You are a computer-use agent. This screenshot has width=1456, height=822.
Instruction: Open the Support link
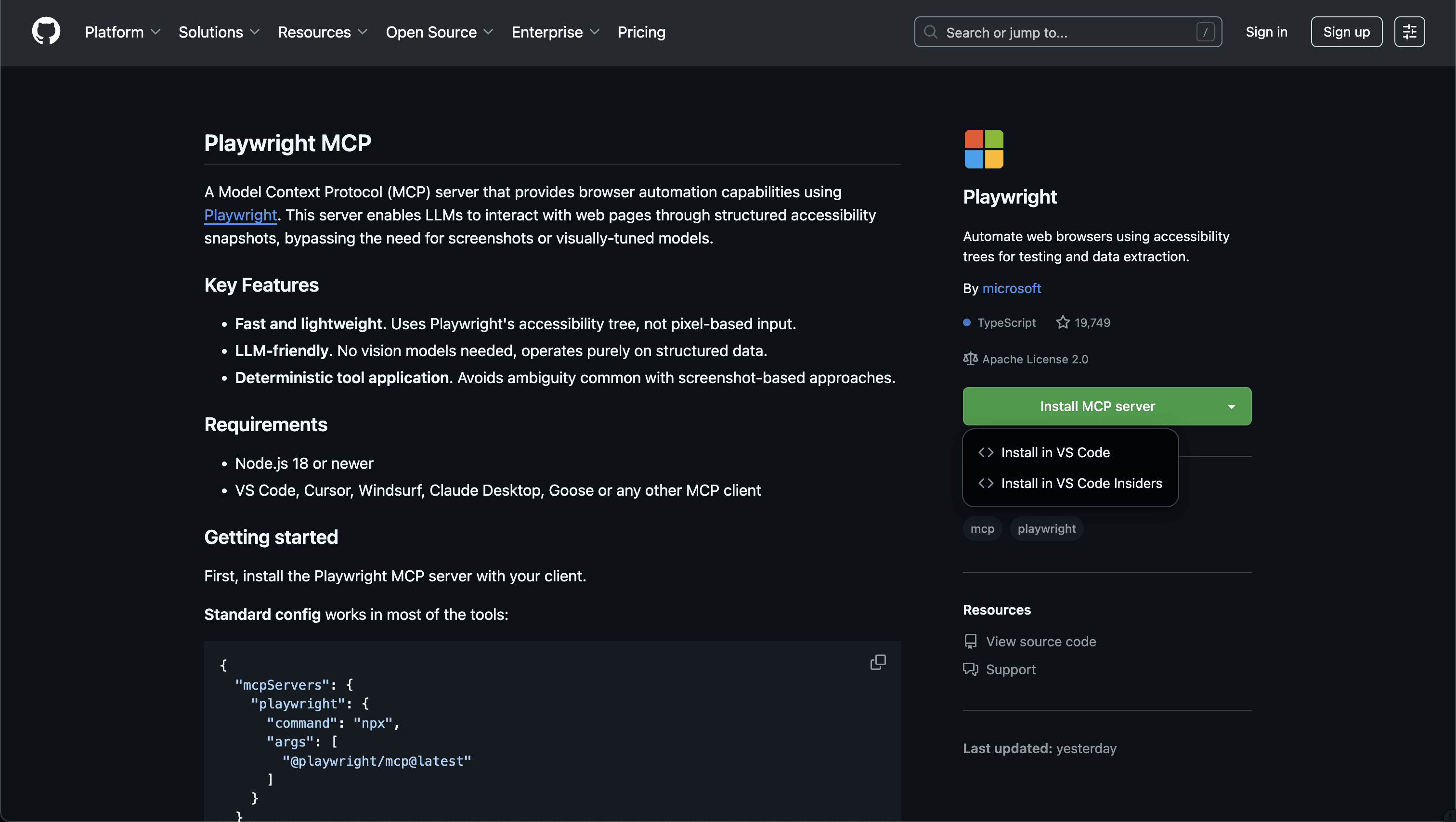(x=1011, y=669)
